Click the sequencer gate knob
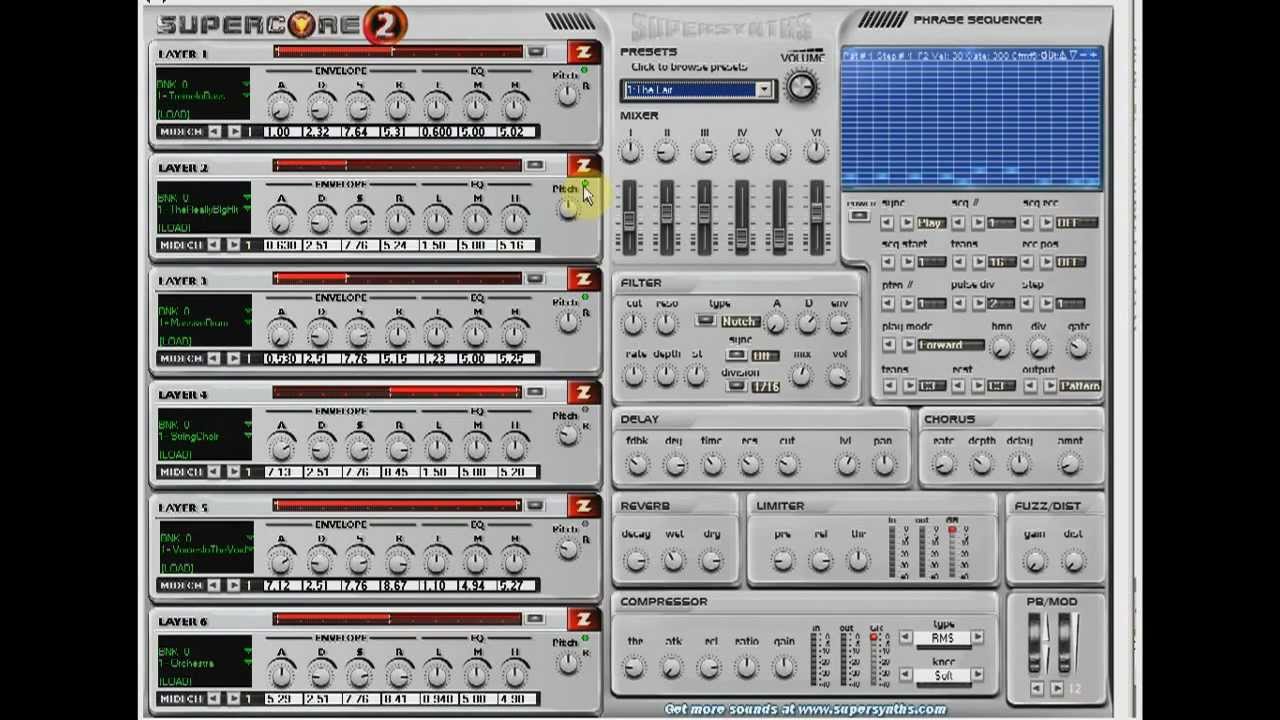1280x720 pixels. pos(1078,346)
